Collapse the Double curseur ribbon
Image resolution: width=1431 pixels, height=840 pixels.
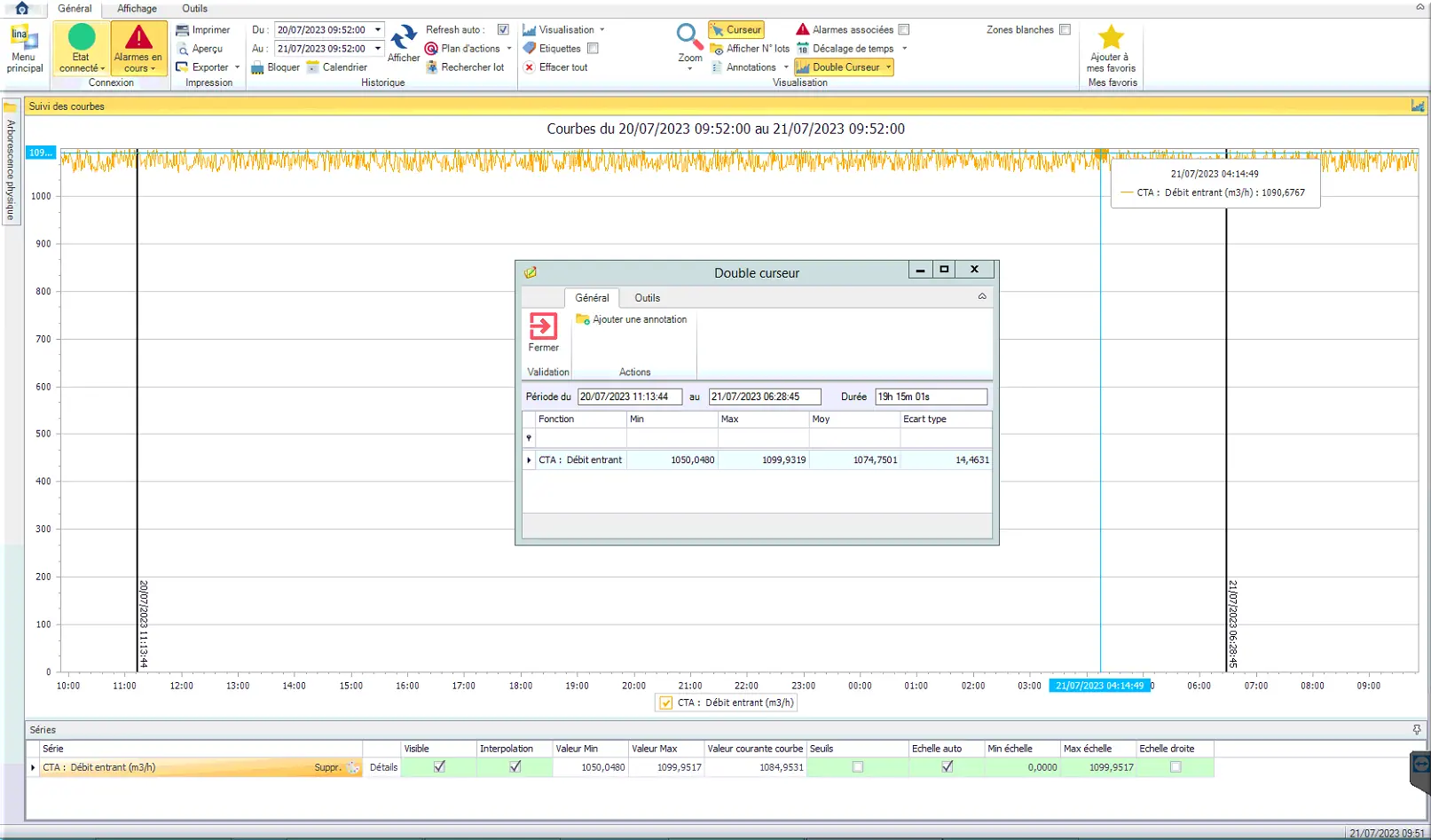click(x=982, y=297)
